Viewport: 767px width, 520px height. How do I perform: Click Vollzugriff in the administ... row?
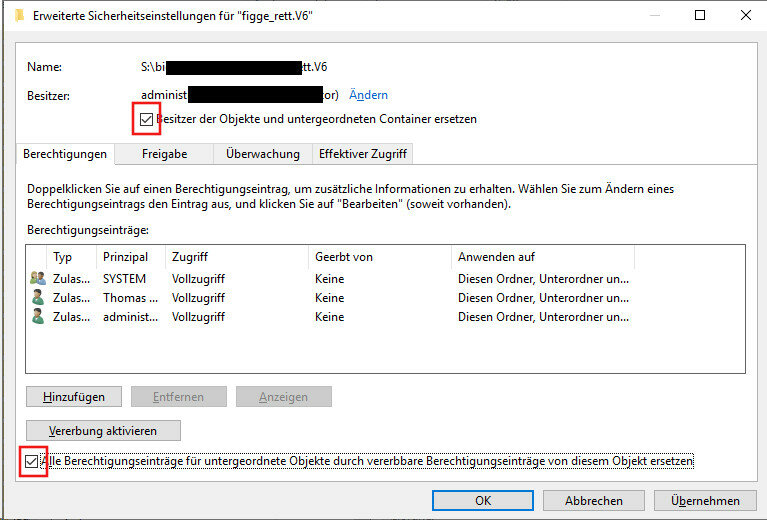pyautogui.click(x=198, y=317)
